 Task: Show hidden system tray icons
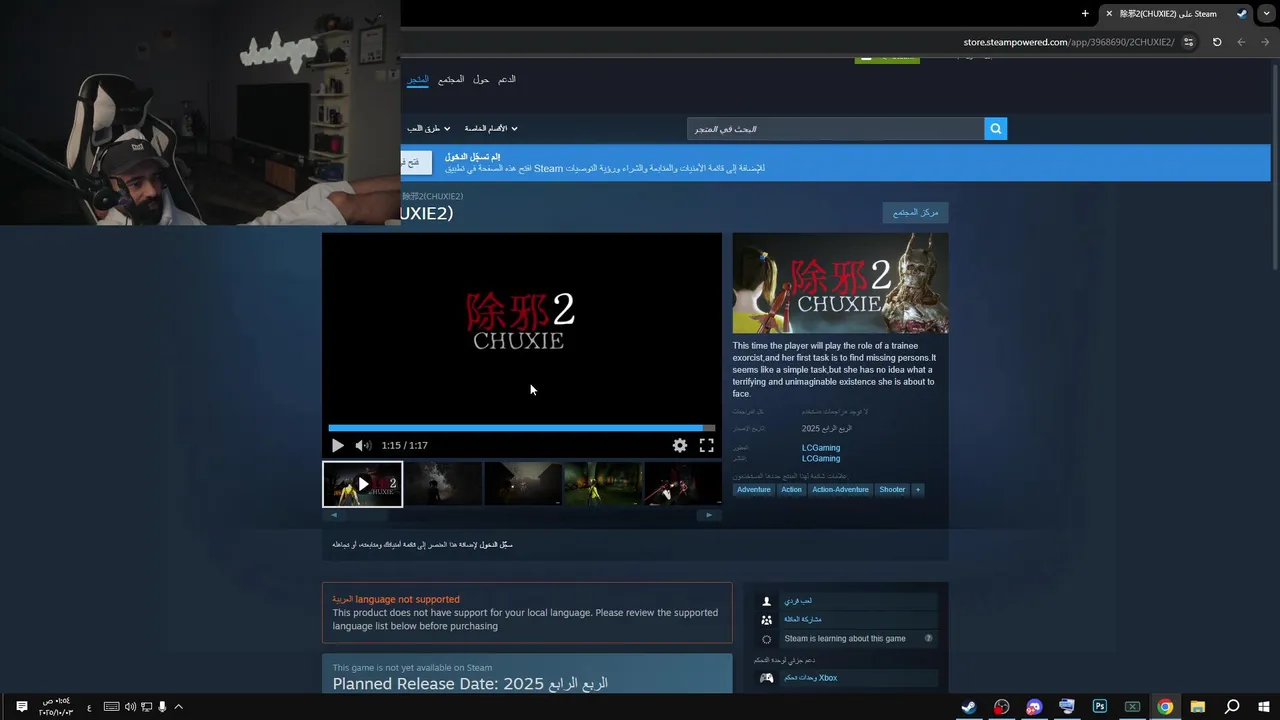coord(178,707)
